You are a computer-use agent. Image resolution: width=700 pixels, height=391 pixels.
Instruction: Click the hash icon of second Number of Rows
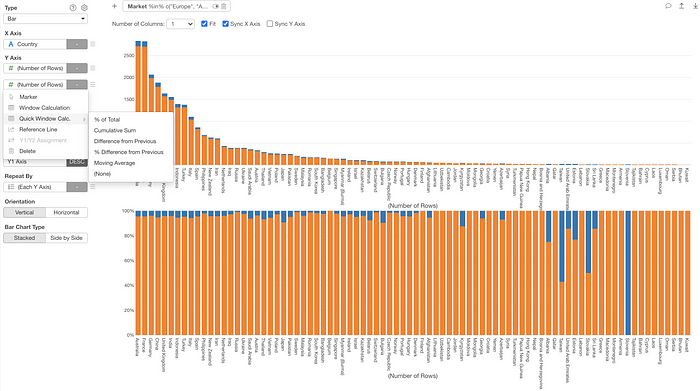tap(11, 85)
